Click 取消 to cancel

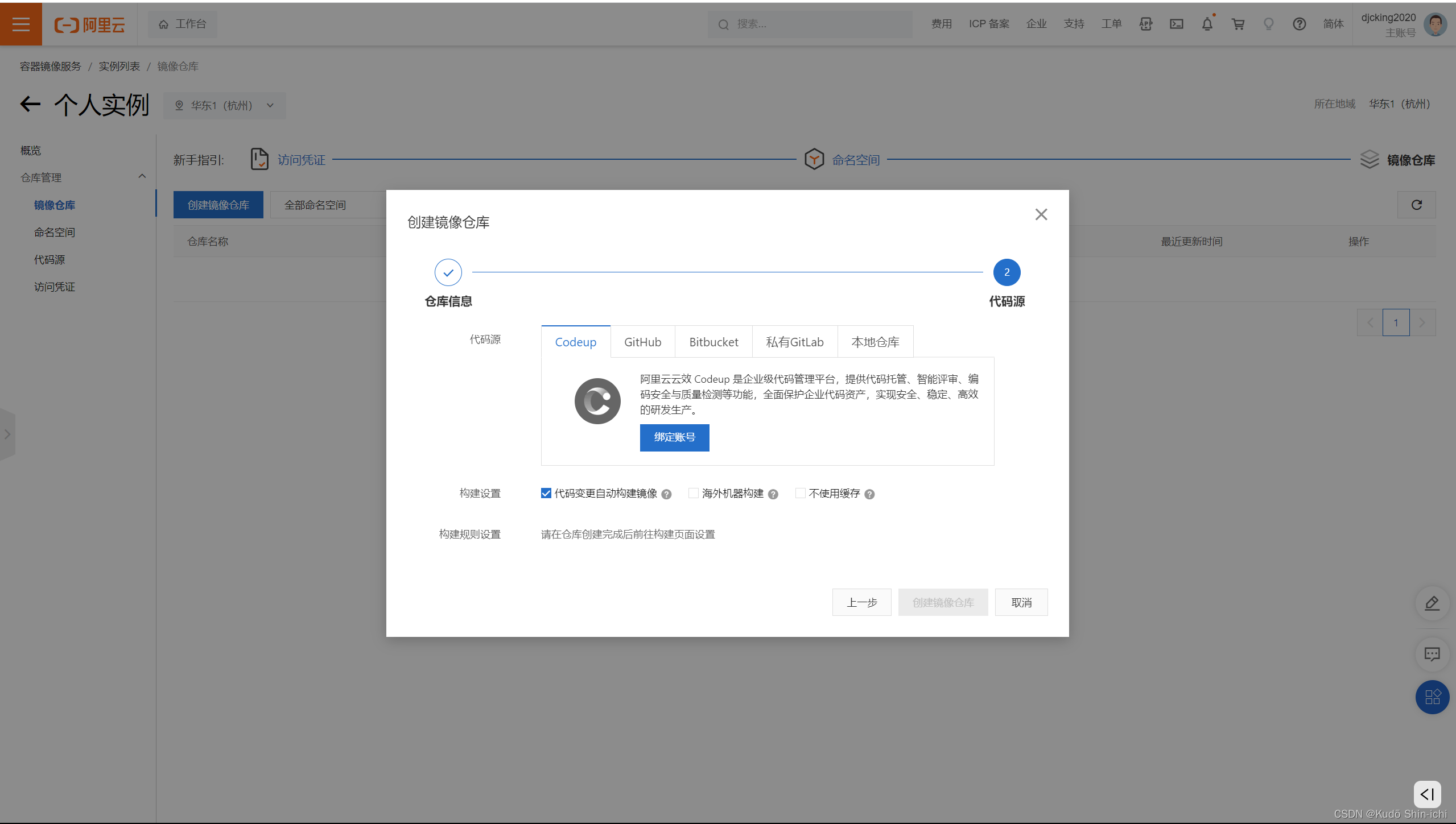click(1022, 602)
